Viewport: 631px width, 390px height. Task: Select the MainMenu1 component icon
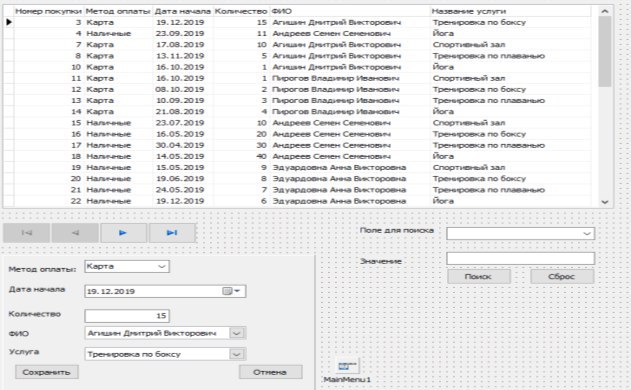[x=347, y=366]
